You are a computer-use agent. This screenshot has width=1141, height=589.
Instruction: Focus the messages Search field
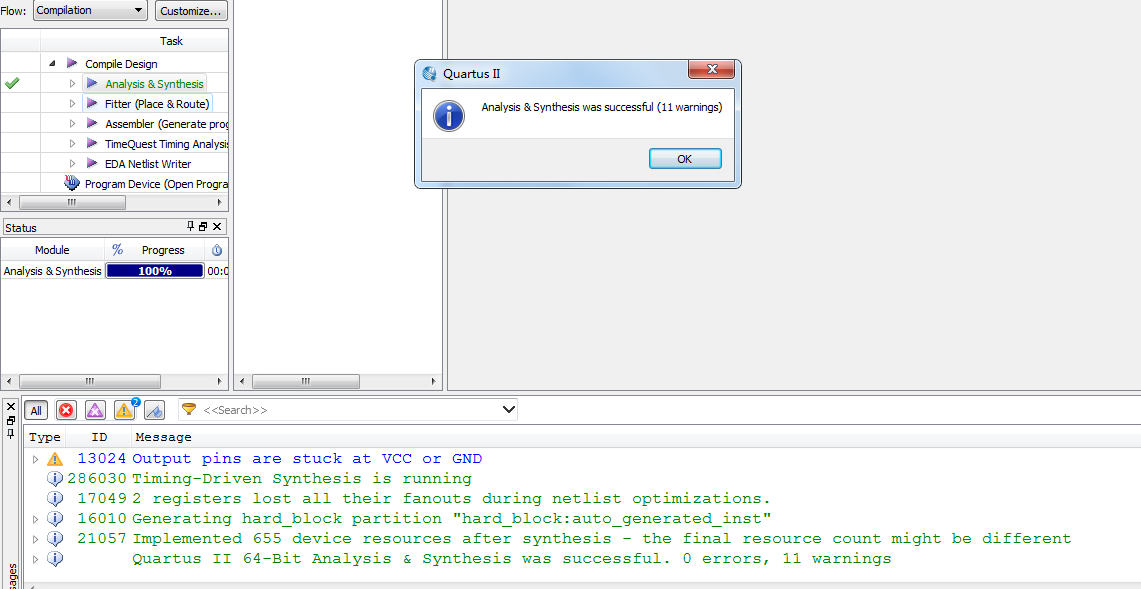pos(349,410)
